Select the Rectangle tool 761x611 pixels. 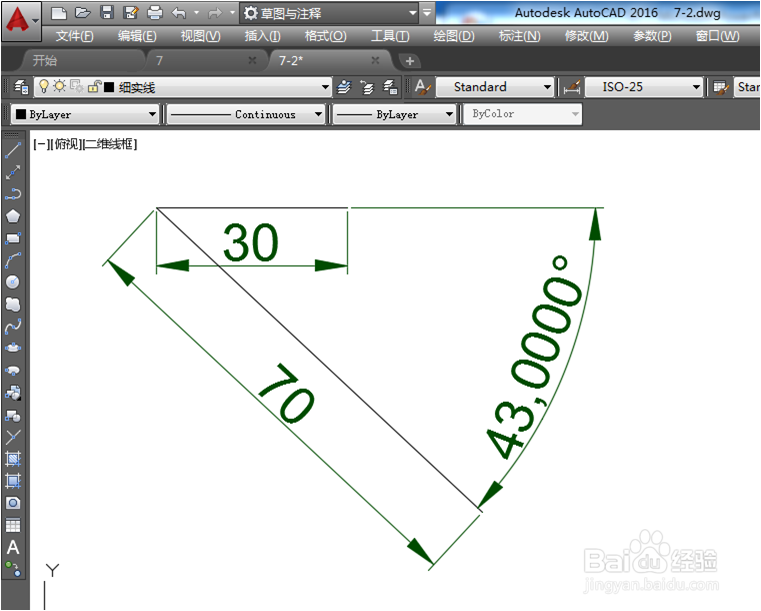click(13, 238)
